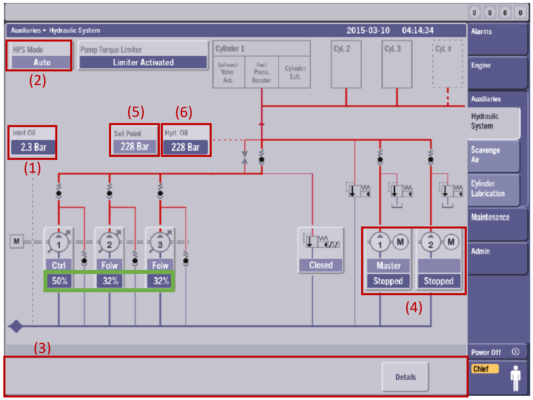Viewport: 533px width, 400px height.
Task: Open Cylinder Lubrication page
Action: point(493,189)
